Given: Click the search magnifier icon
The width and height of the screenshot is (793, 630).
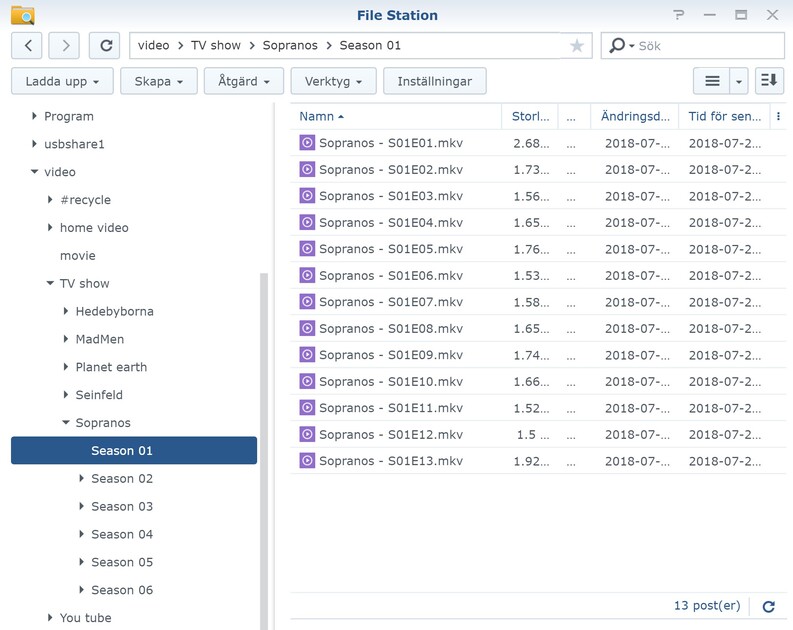Looking at the screenshot, I should tap(617, 46).
